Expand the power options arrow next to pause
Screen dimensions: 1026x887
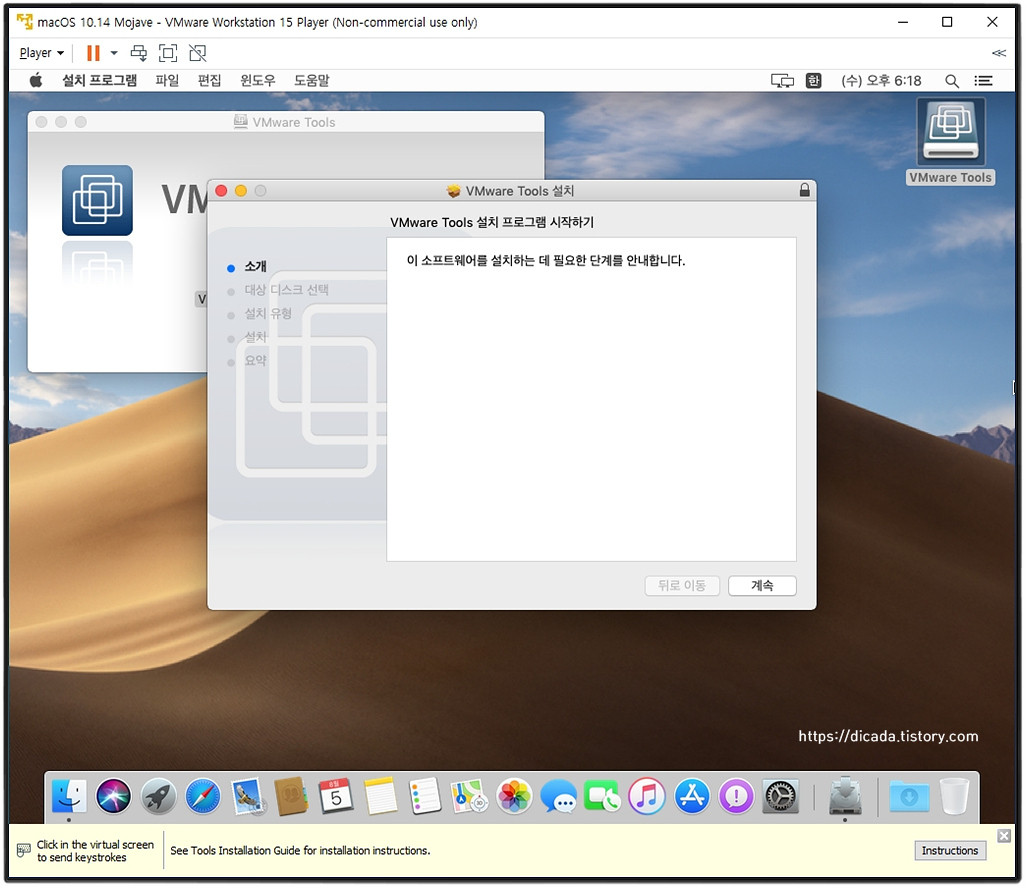pyautogui.click(x=114, y=53)
